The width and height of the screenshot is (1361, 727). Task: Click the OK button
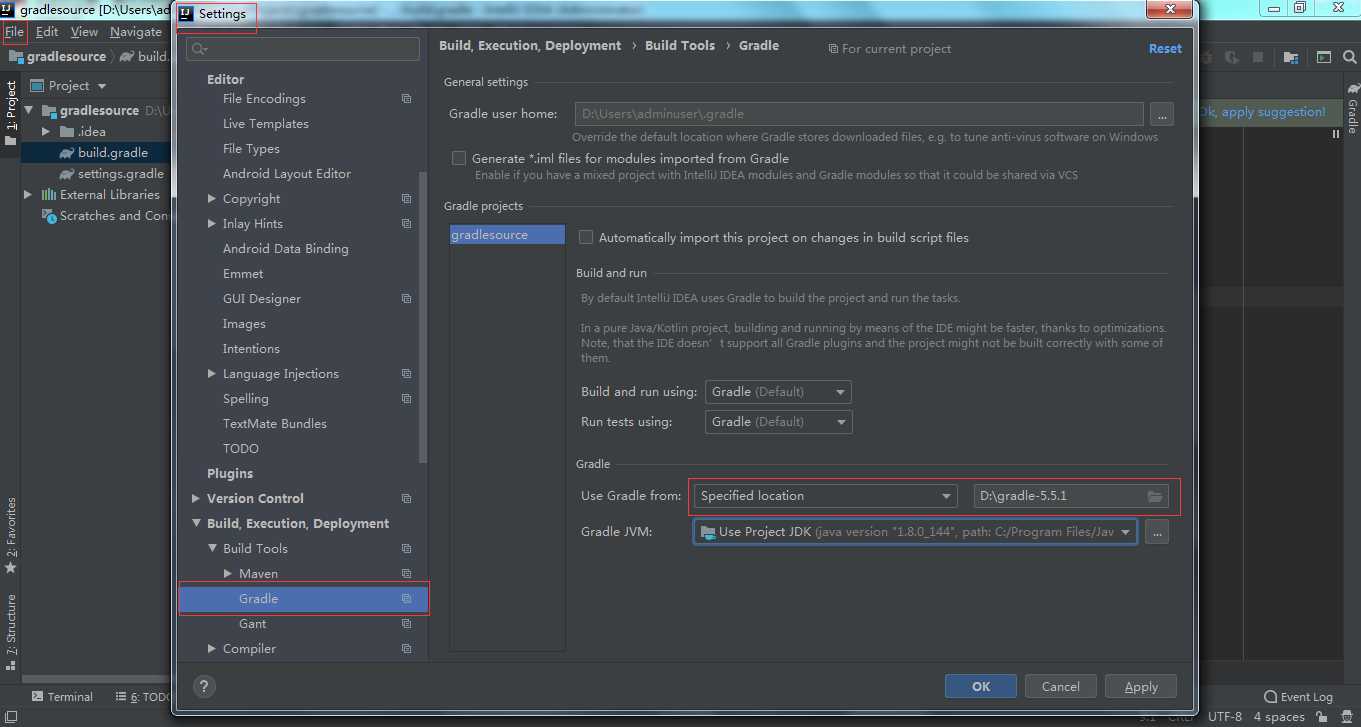pyautogui.click(x=981, y=686)
